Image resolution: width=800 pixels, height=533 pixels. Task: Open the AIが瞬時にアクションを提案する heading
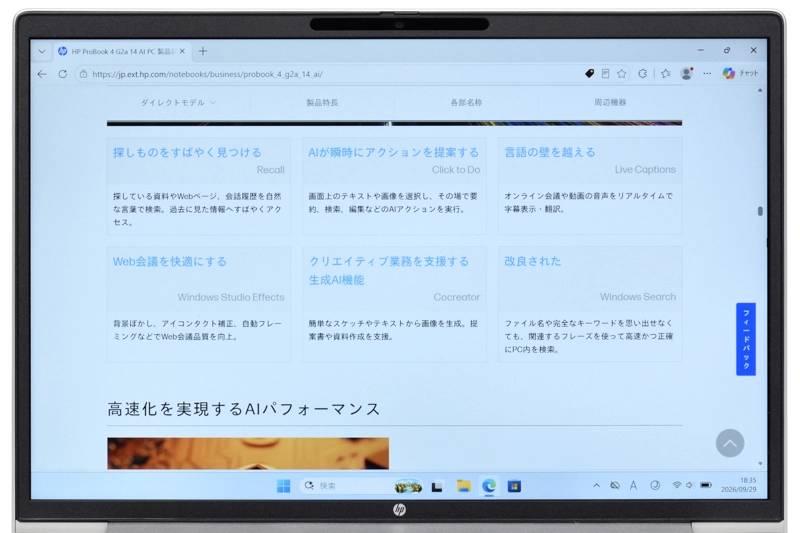(x=393, y=152)
